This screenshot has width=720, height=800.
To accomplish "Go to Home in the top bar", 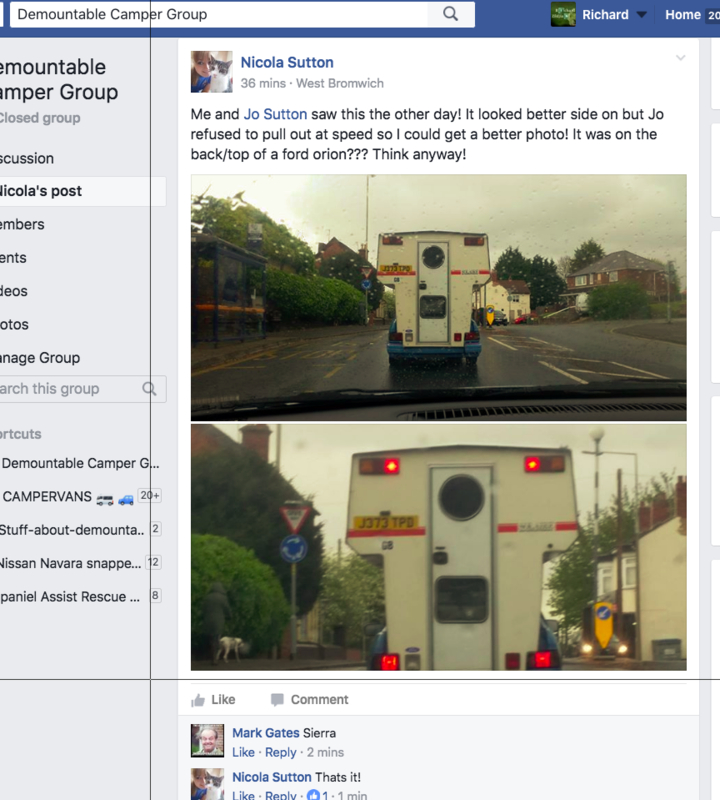I will [x=682, y=15].
